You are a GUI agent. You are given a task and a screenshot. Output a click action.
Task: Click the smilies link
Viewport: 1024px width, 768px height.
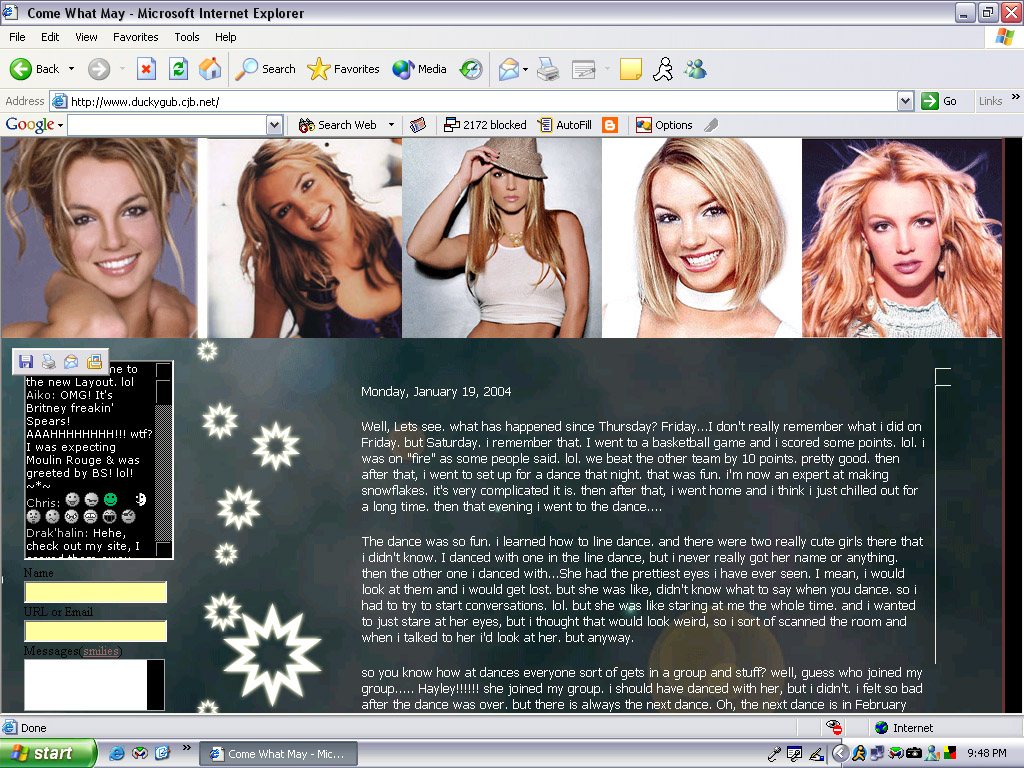click(x=101, y=651)
